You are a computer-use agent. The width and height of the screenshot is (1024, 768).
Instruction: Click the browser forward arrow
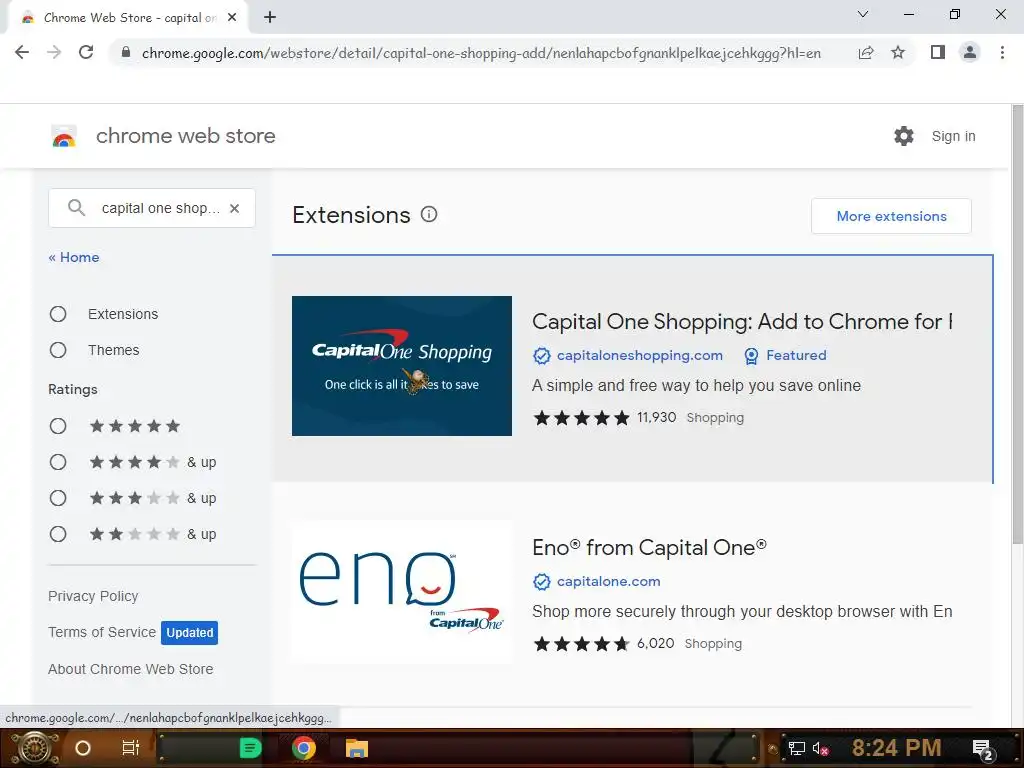54,52
